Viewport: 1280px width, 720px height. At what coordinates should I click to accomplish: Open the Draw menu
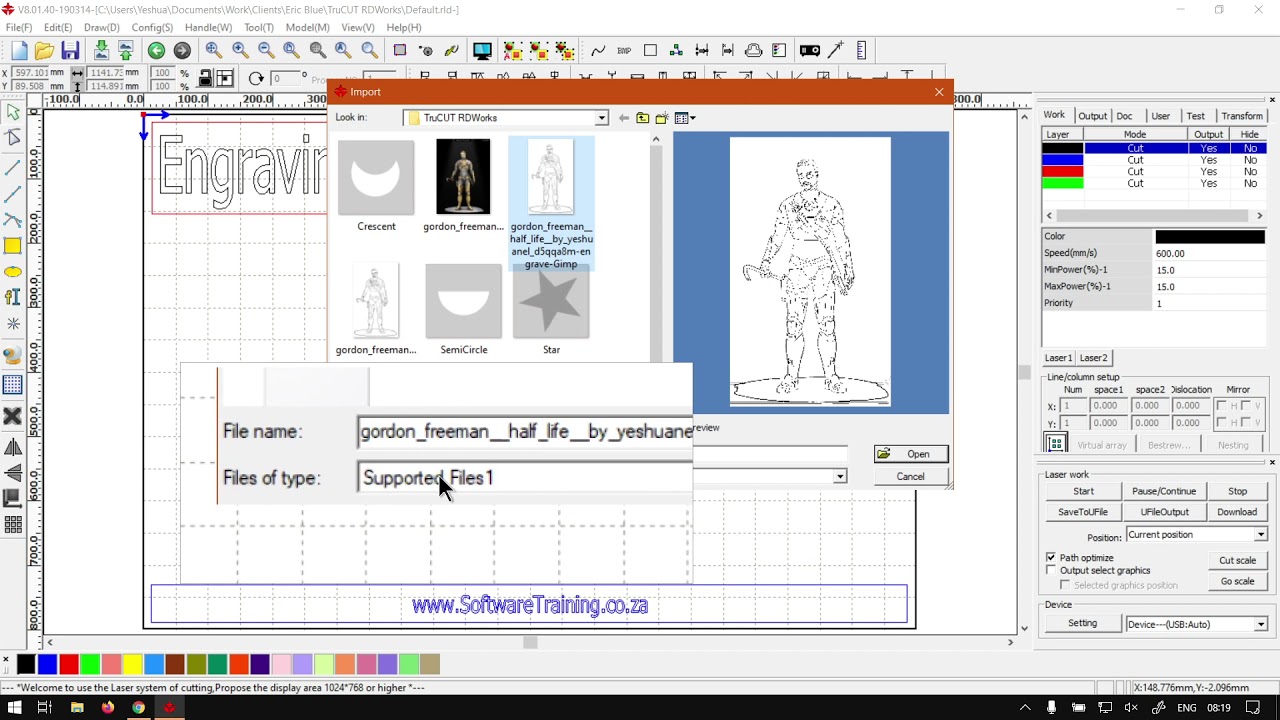click(x=101, y=28)
